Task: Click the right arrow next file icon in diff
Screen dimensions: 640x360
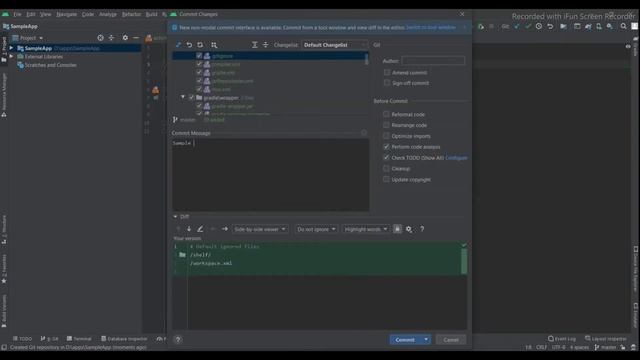Action: (x=224, y=229)
